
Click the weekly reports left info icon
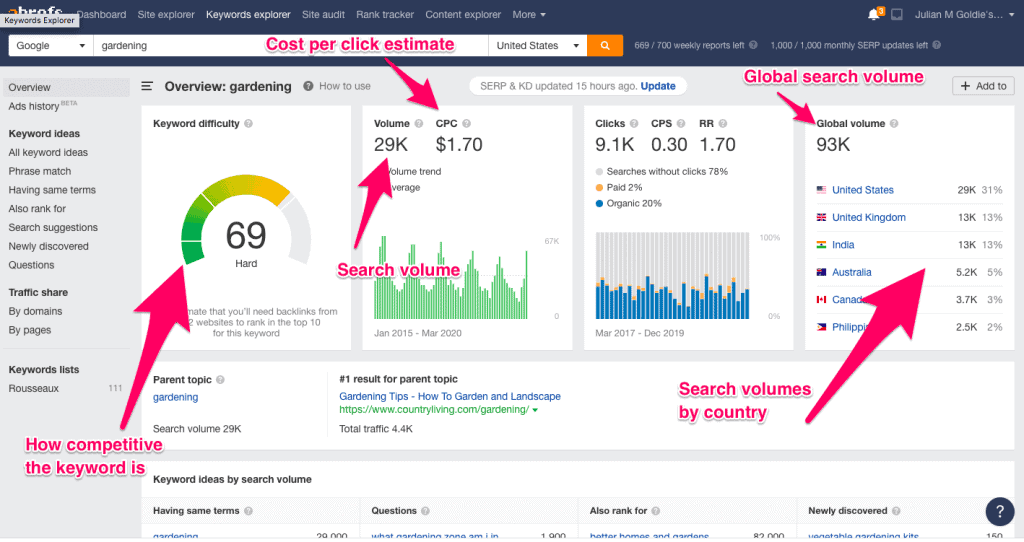pos(753,45)
